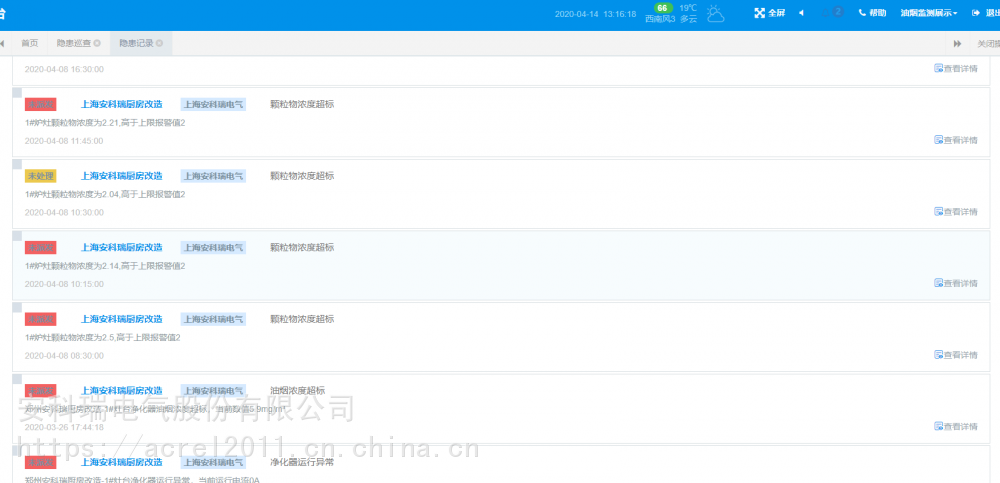Click the timestamp 2020-04-08 10:15:00
1000x483 pixels.
coord(64,284)
